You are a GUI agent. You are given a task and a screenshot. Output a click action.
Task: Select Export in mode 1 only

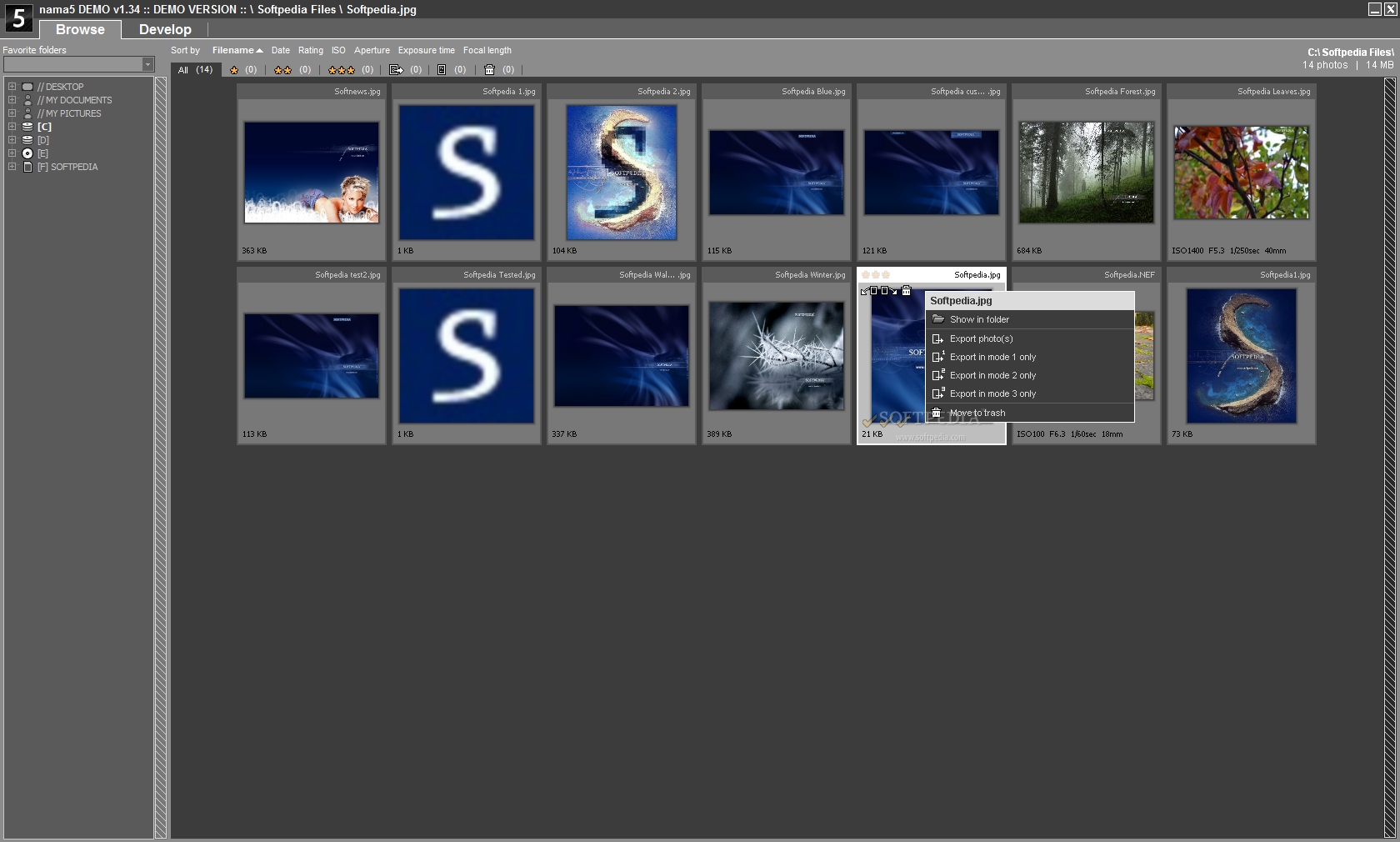click(x=1030, y=357)
